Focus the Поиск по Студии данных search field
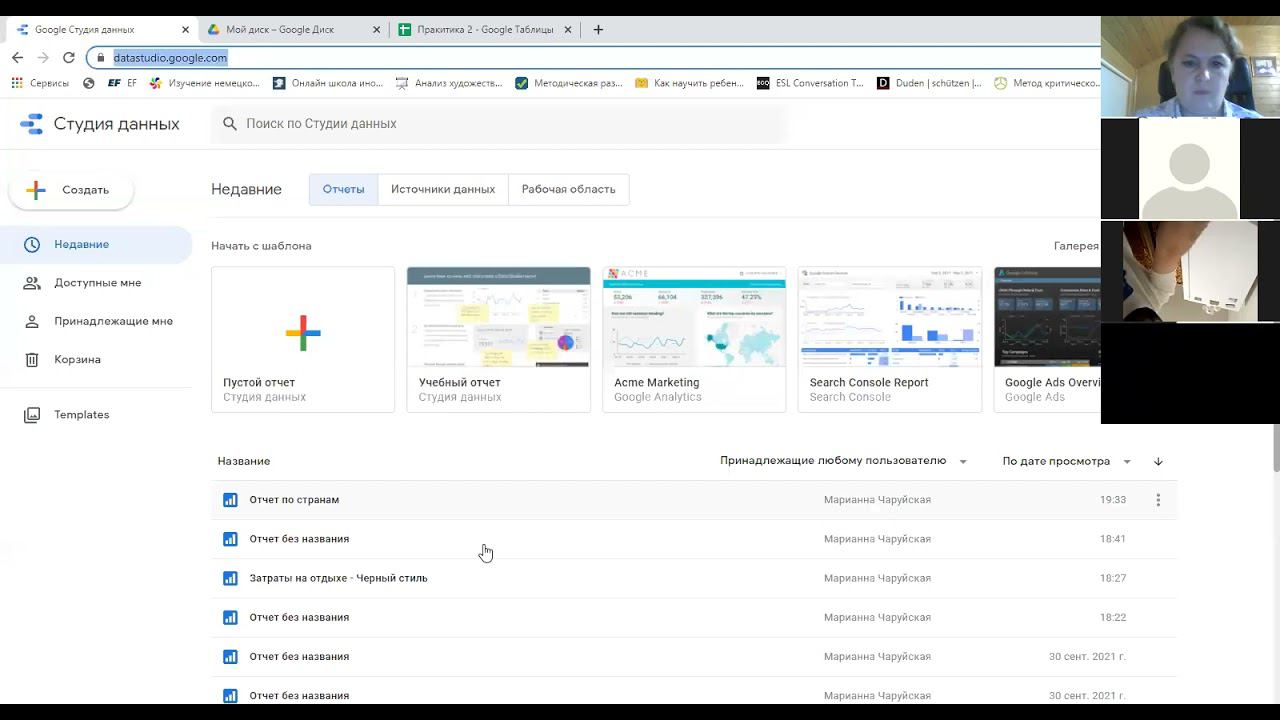Viewport: 1280px width, 720px height. (x=498, y=124)
